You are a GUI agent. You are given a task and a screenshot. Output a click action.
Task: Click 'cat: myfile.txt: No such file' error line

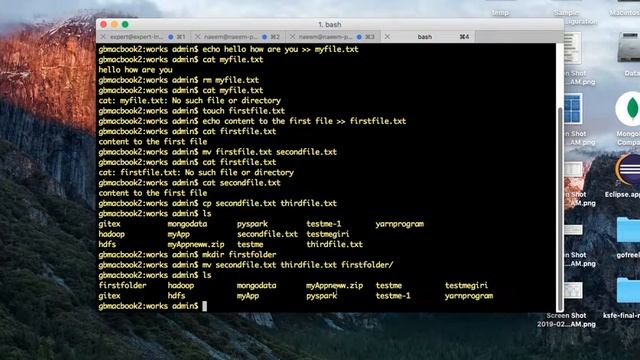coord(189,100)
